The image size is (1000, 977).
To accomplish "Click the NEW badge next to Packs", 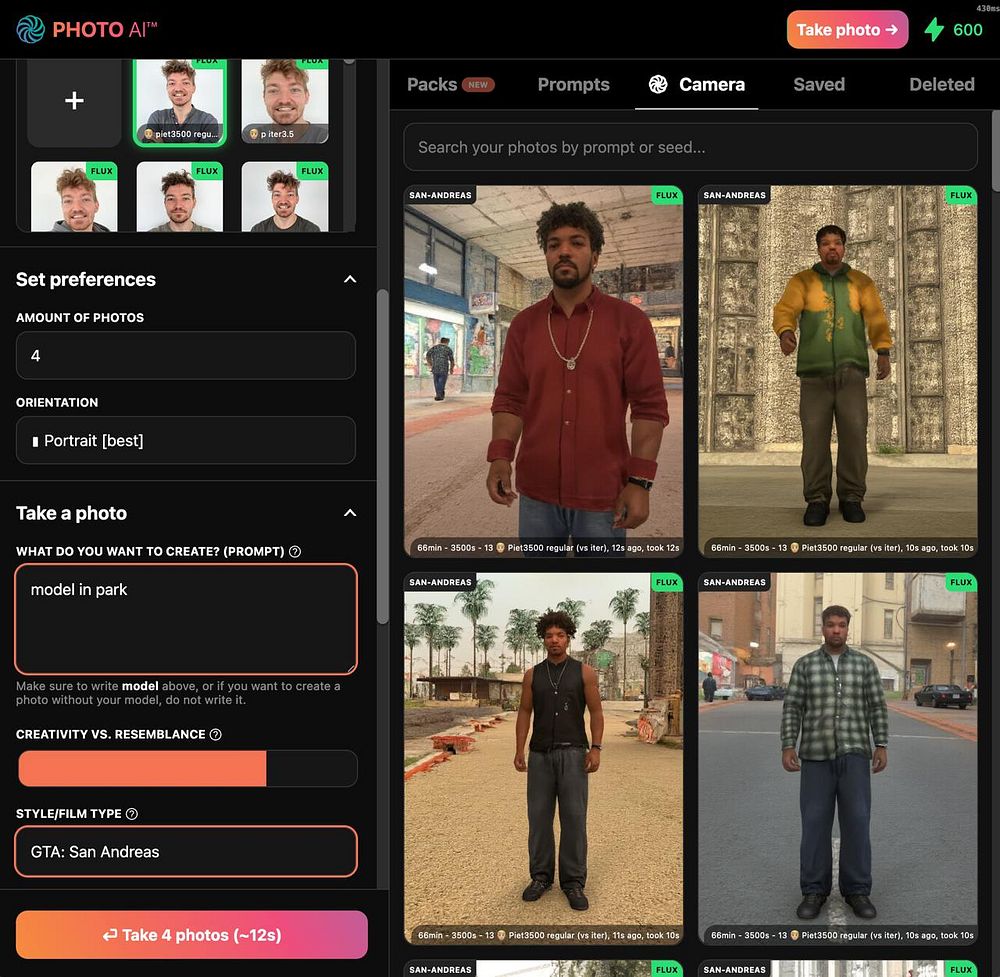I will pos(478,85).
